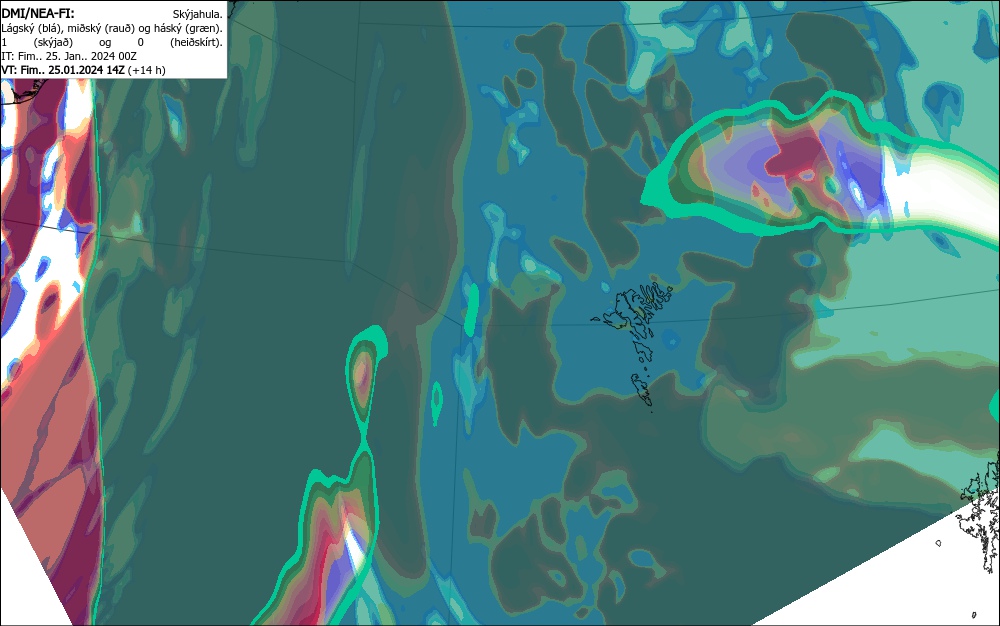Click the Skýjahula heading in legend

(x=198, y=14)
